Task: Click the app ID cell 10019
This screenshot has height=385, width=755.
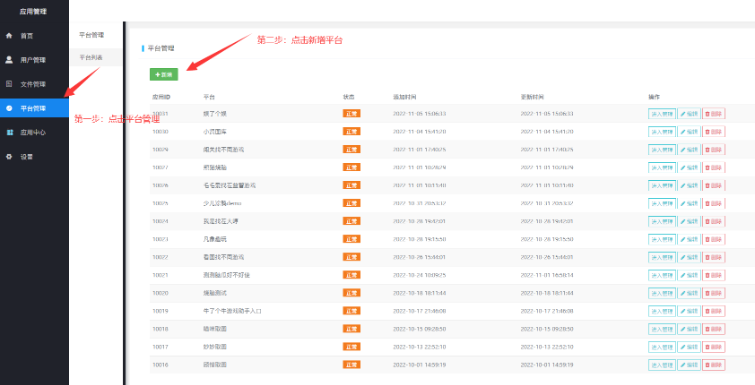Action: (160, 311)
